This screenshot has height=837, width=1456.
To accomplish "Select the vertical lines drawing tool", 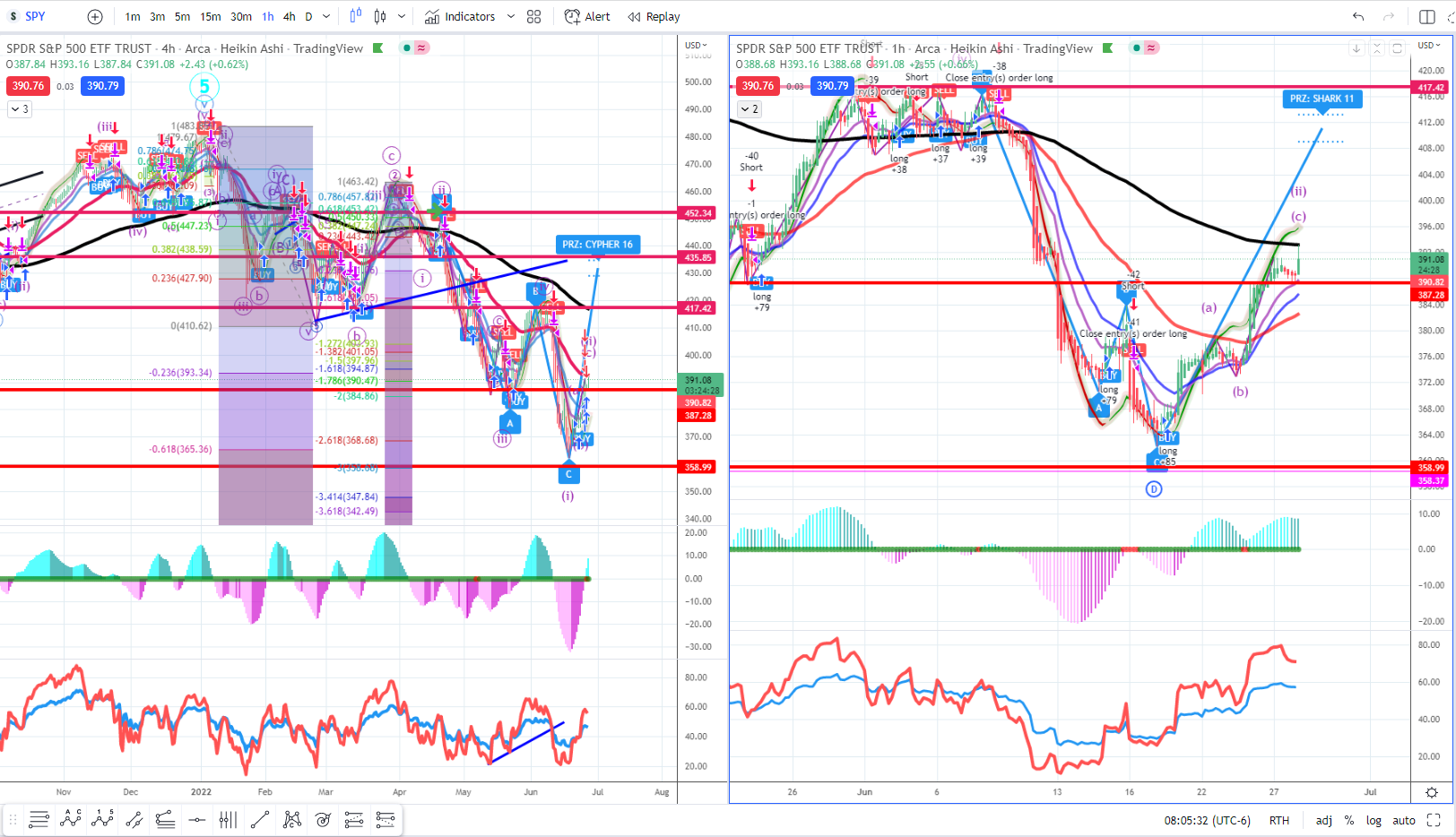I will 229,819.
